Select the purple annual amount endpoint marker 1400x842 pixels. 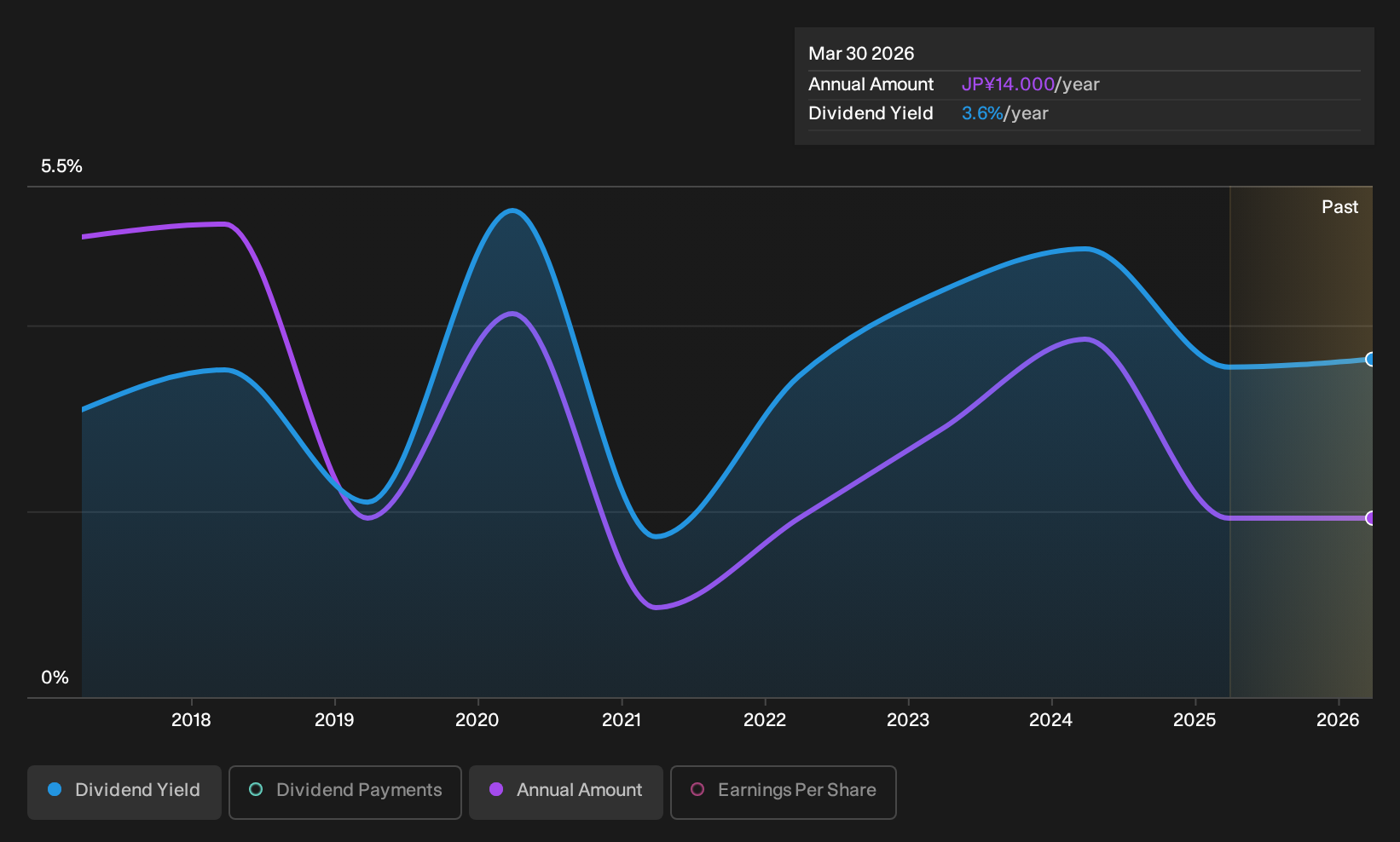1370,518
